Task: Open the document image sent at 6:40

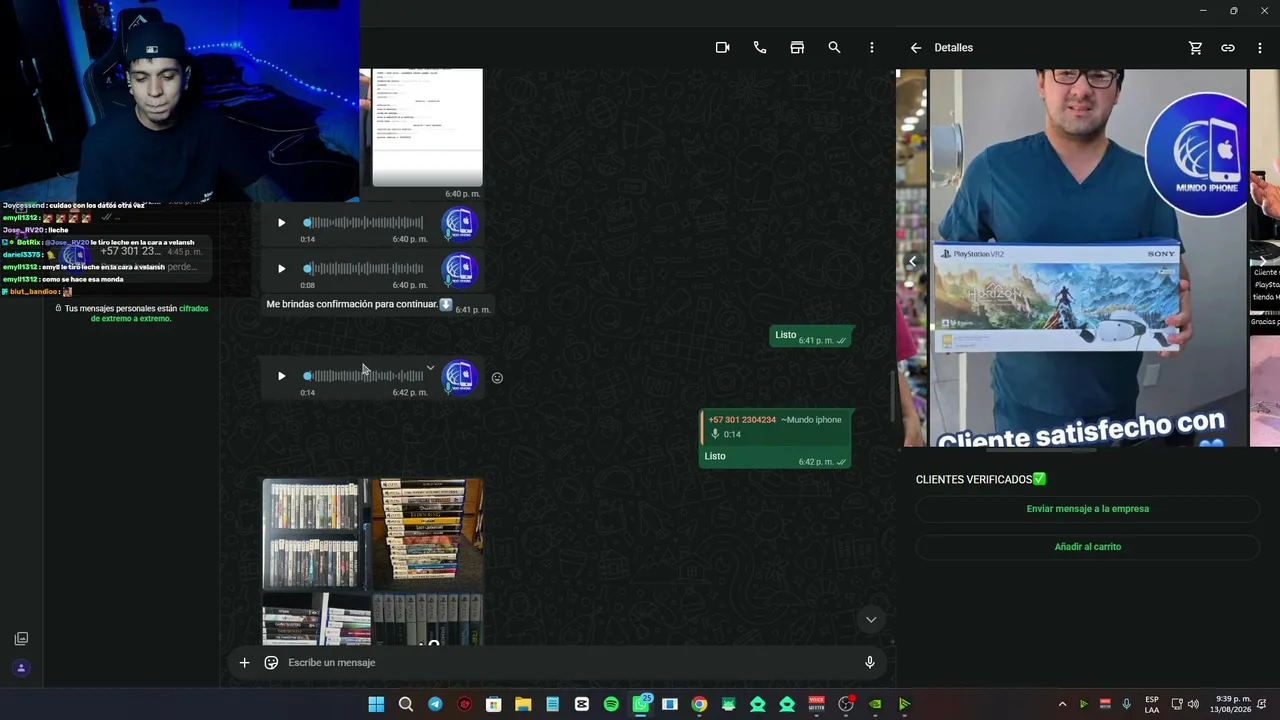Action: (x=427, y=127)
